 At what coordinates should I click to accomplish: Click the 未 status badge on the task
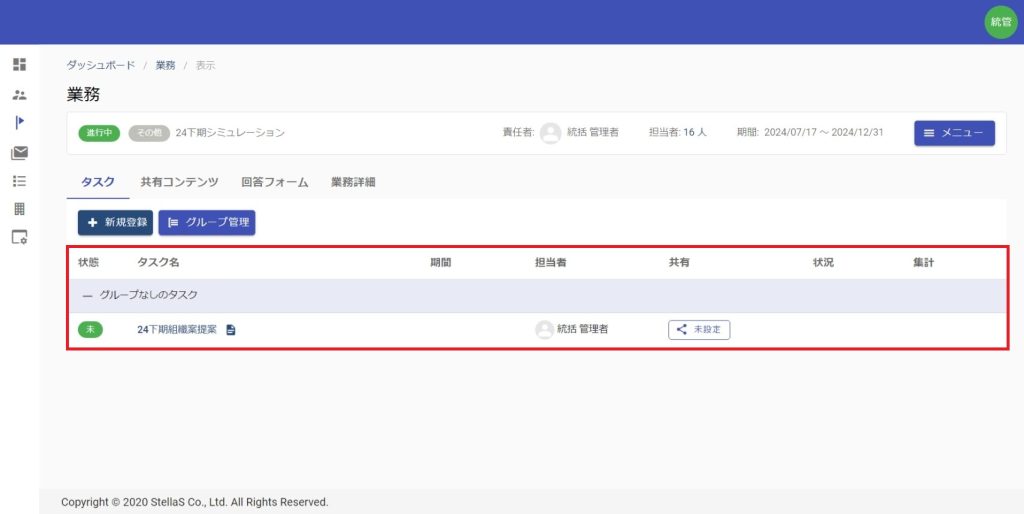point(90,330)
